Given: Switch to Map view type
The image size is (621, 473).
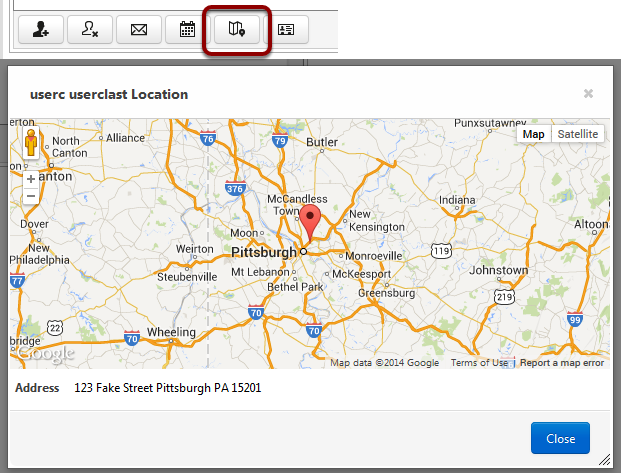Looking at the screenshot, I should pyautogui.click(x=533, y=134).
